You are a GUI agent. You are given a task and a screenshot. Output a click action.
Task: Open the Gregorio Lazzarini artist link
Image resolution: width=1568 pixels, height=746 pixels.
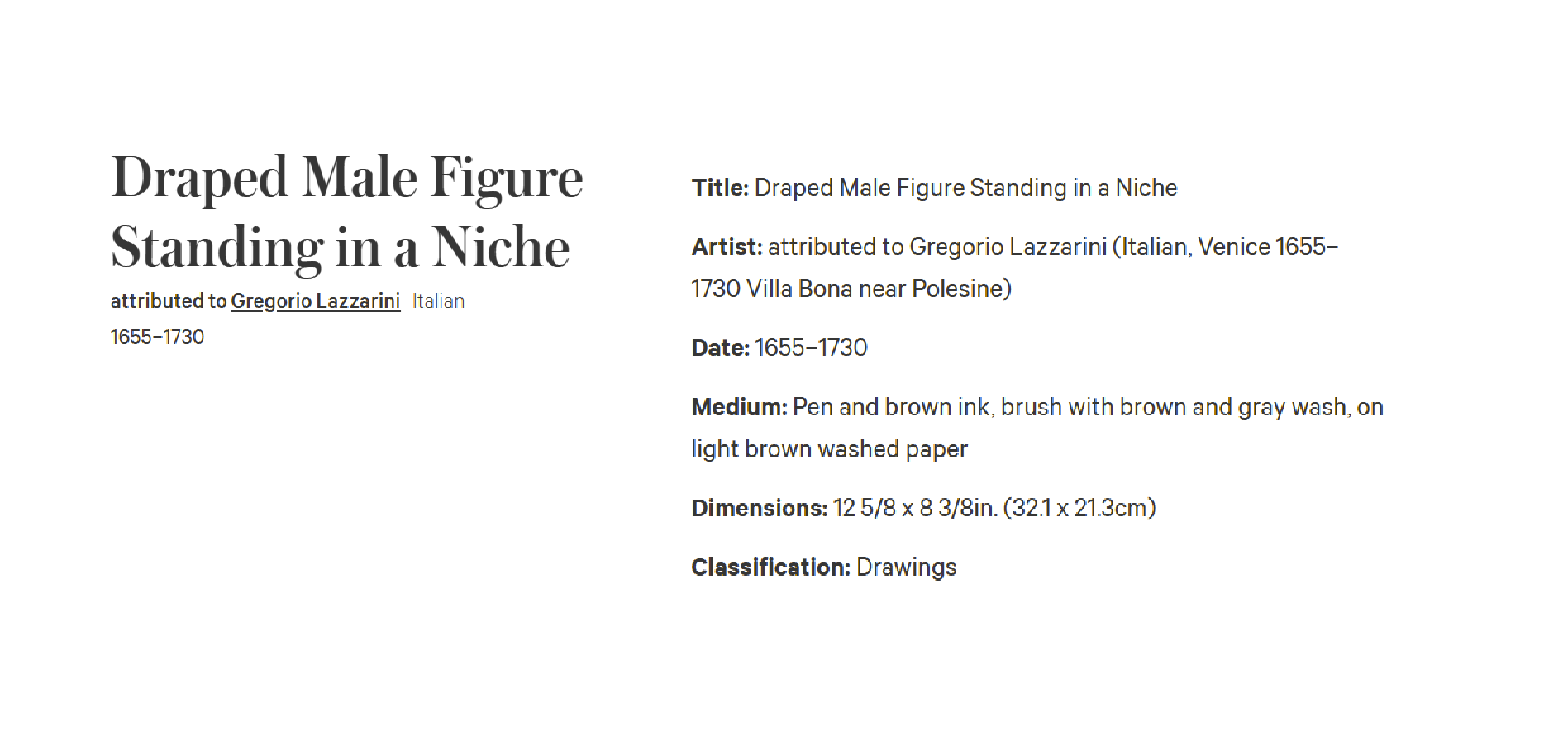[315, 301]
